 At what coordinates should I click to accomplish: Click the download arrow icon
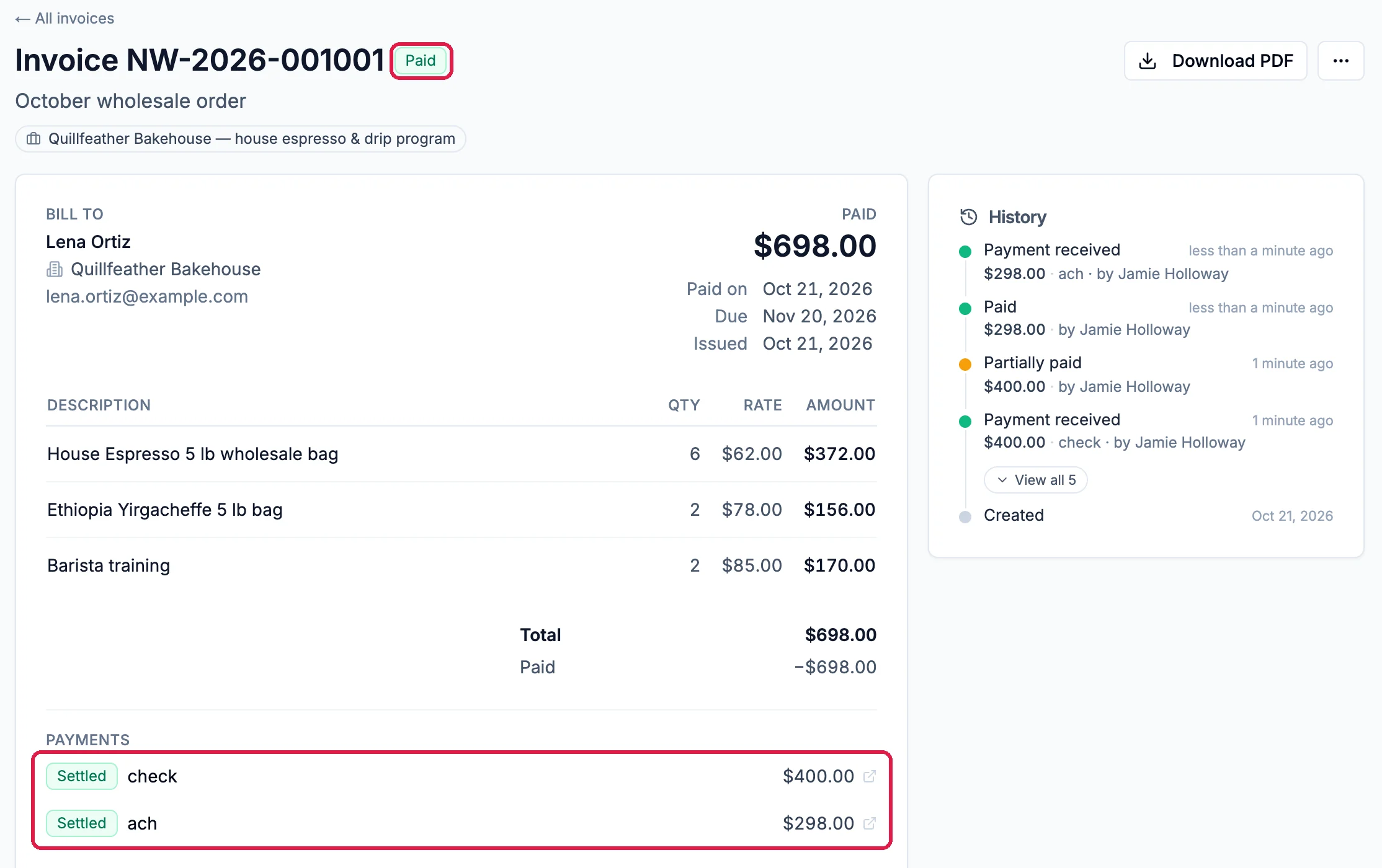pyautogui.click(x=1148, y=61)
